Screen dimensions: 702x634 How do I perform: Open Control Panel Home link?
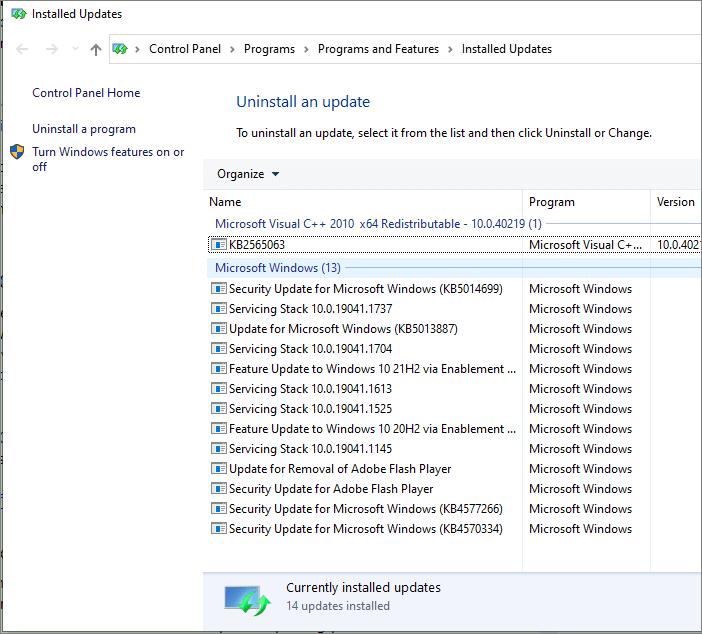[x=86, y=93]
